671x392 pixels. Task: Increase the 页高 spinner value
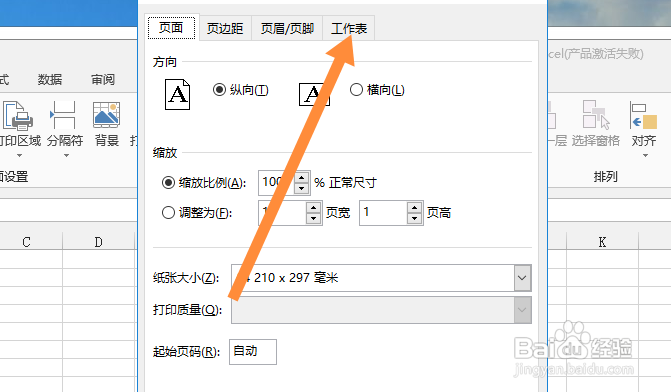tap(414, 208)
